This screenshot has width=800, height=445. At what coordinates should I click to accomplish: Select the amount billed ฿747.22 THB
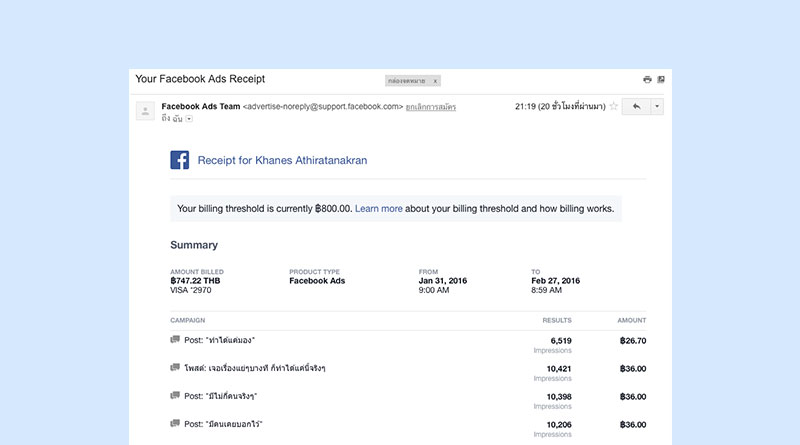[195, 281]
